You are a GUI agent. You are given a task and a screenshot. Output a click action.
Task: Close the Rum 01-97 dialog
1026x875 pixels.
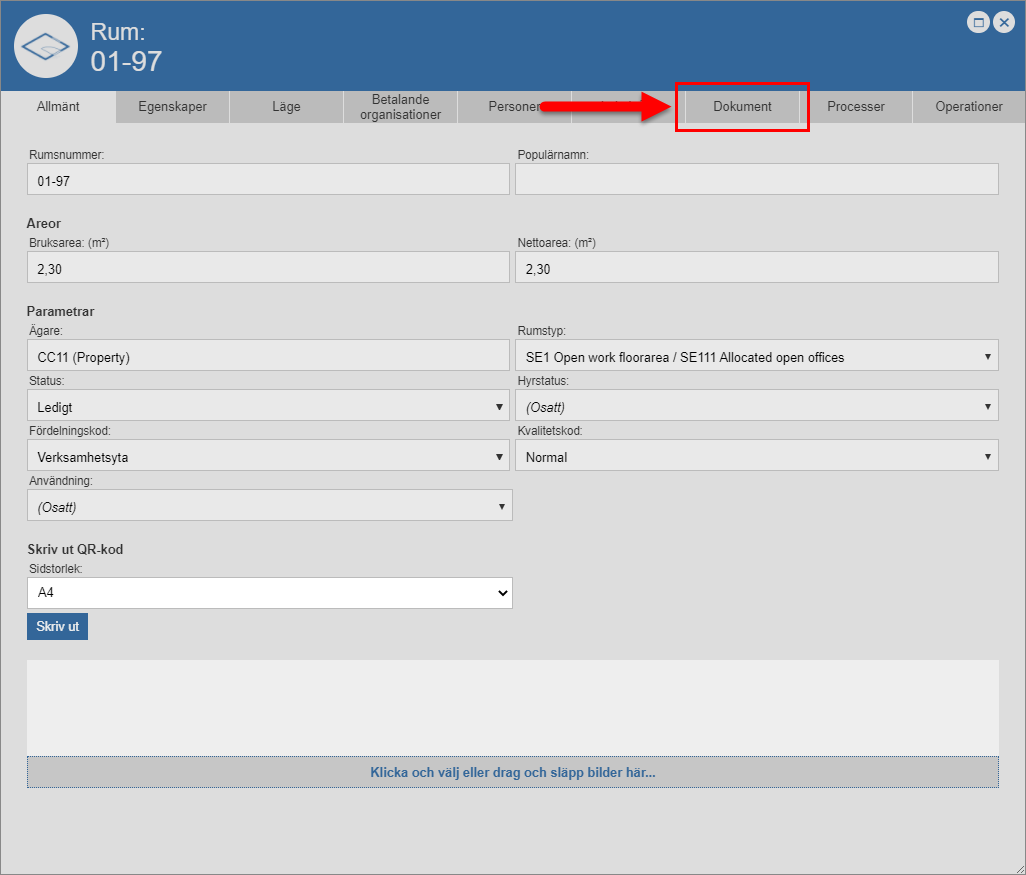[x=1004, y=23]
